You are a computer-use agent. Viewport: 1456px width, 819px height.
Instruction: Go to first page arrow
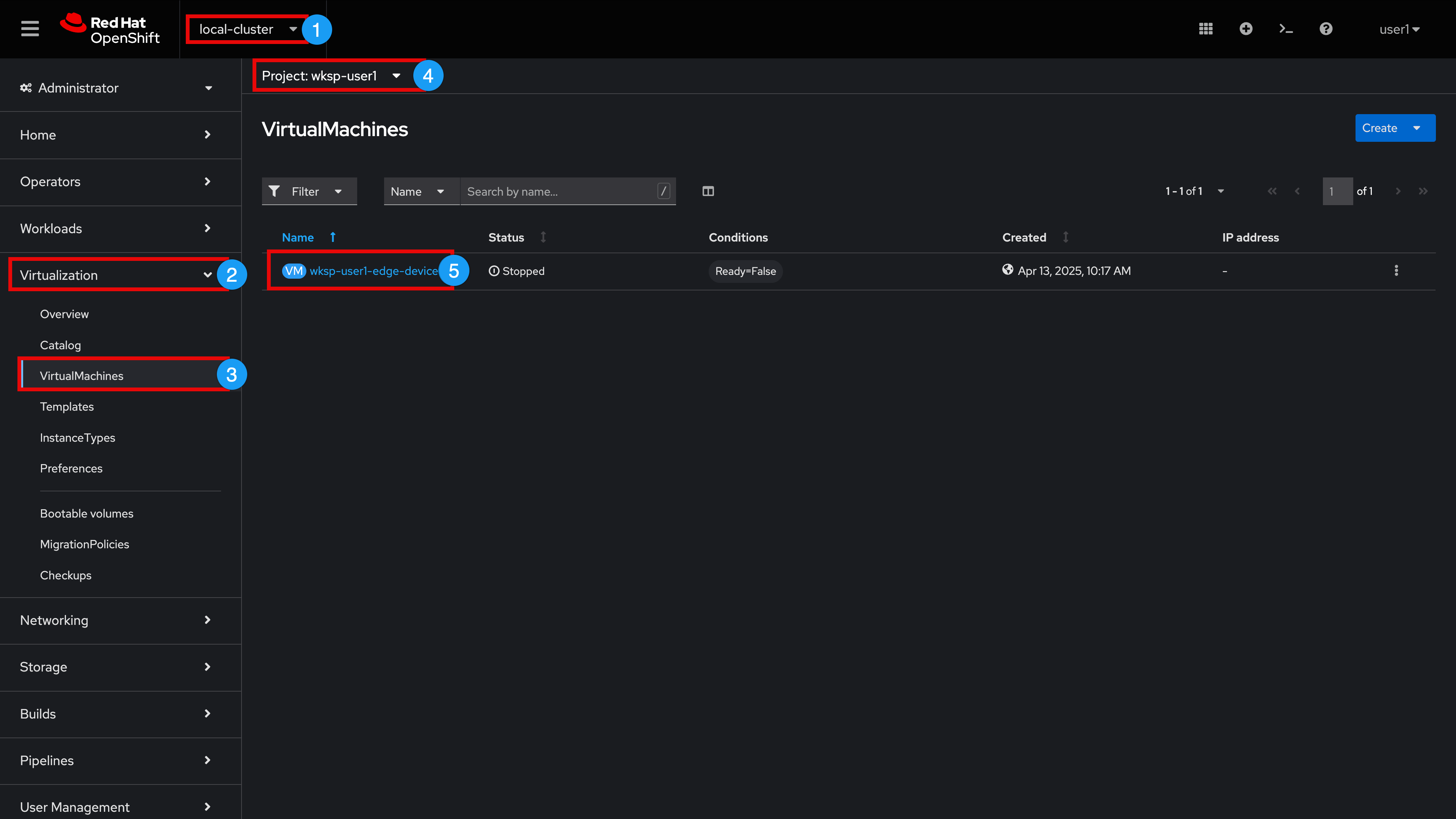click(x=1272, y=191)
